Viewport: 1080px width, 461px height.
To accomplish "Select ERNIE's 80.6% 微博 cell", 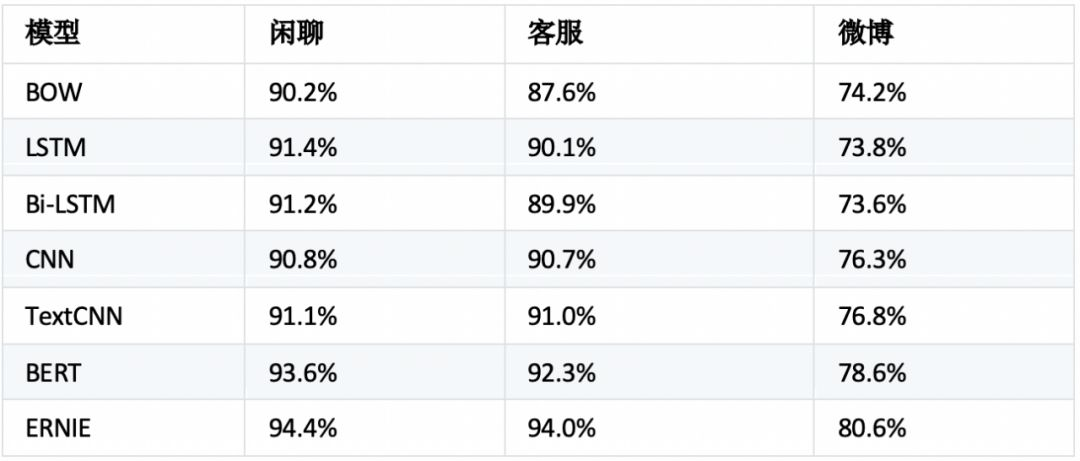I will tap(873, 429).
